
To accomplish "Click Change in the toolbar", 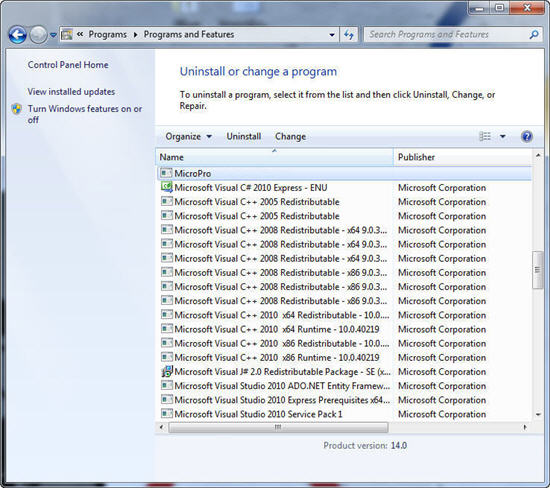I will [x=290, y=136].
